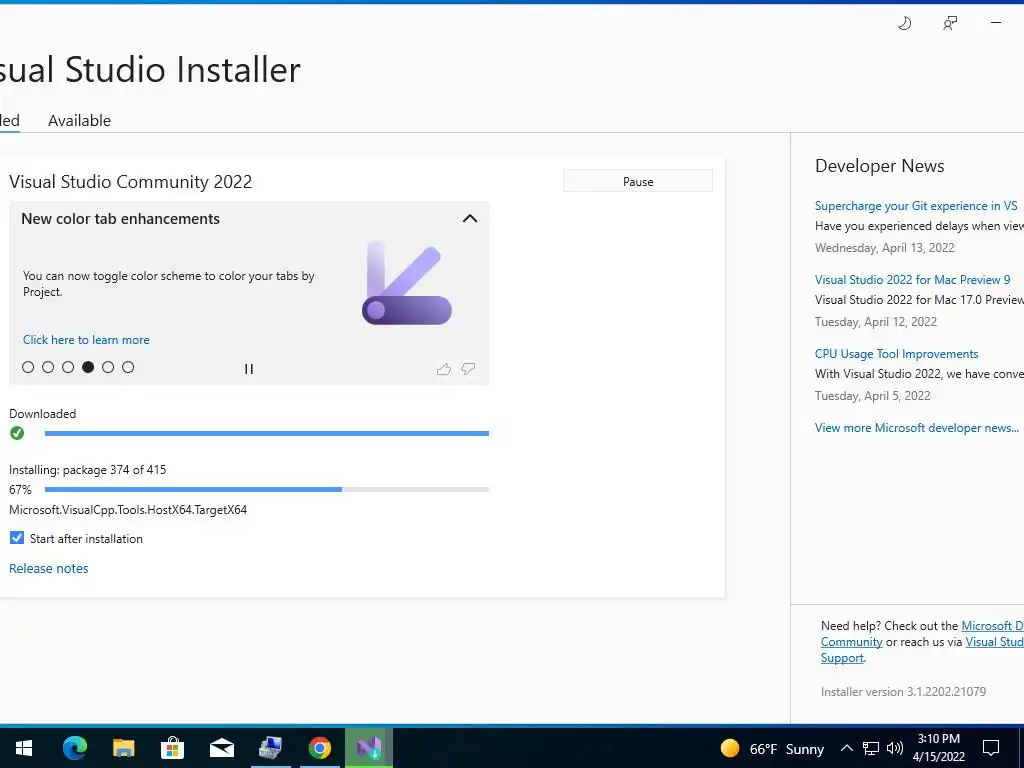Click the Developer News heading
The height and width of the screenshot is (768, 1024).
879,166
